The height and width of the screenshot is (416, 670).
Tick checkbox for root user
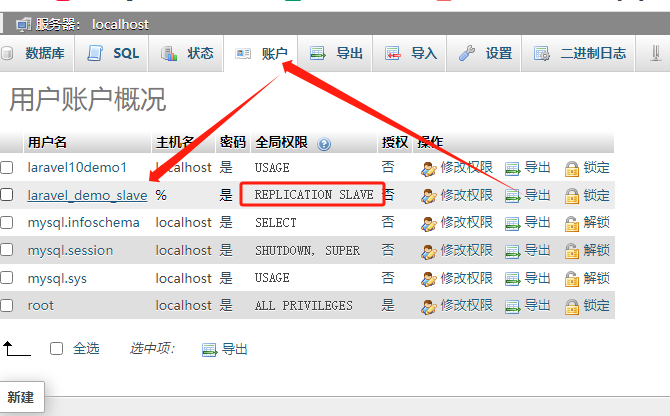pyautogui.click(x=6, y=305)
